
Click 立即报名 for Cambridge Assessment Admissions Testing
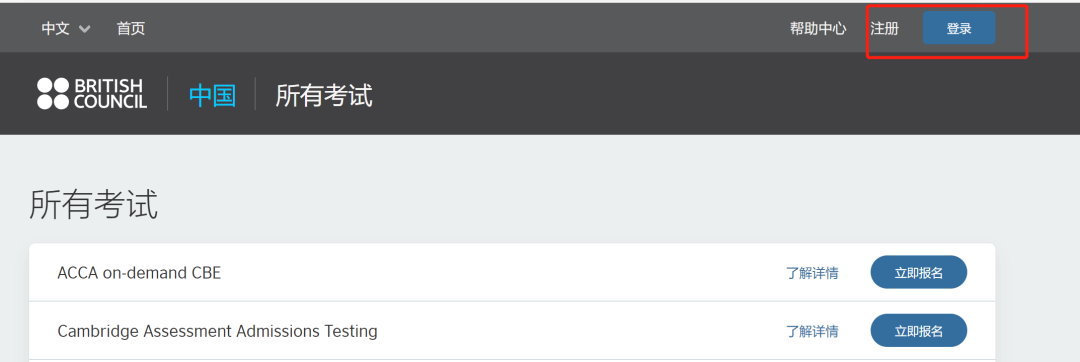tap(919, 331)
